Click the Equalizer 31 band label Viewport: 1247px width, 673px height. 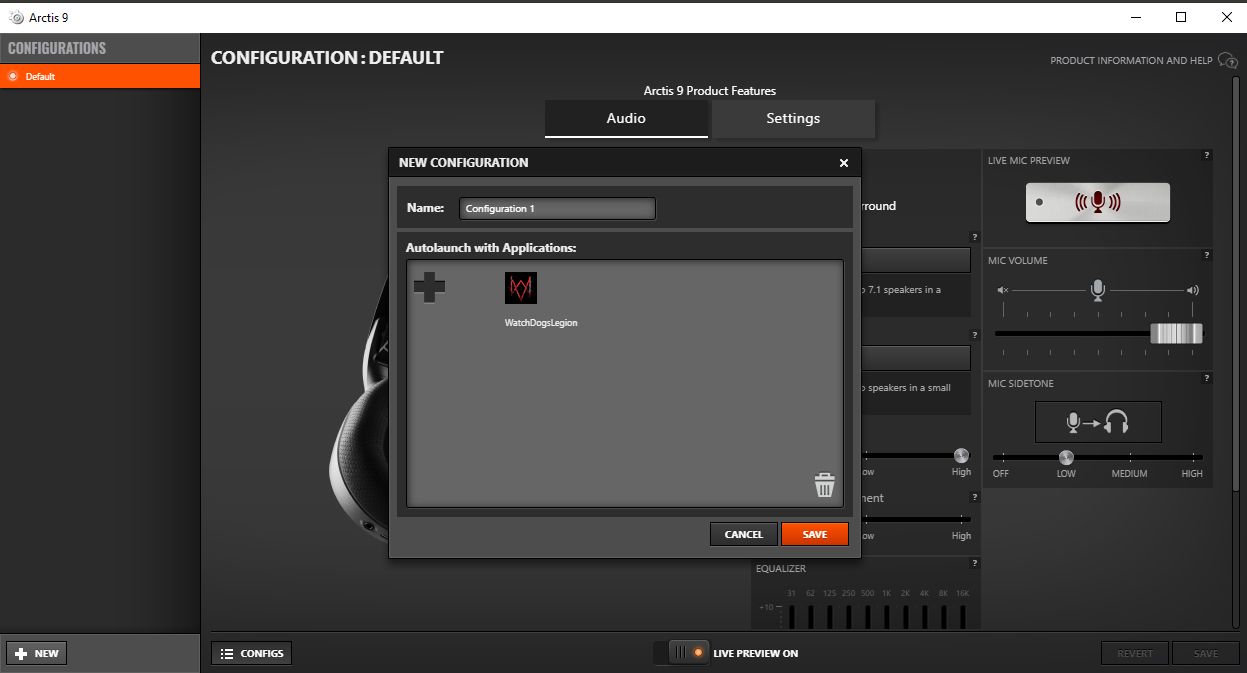791,593
